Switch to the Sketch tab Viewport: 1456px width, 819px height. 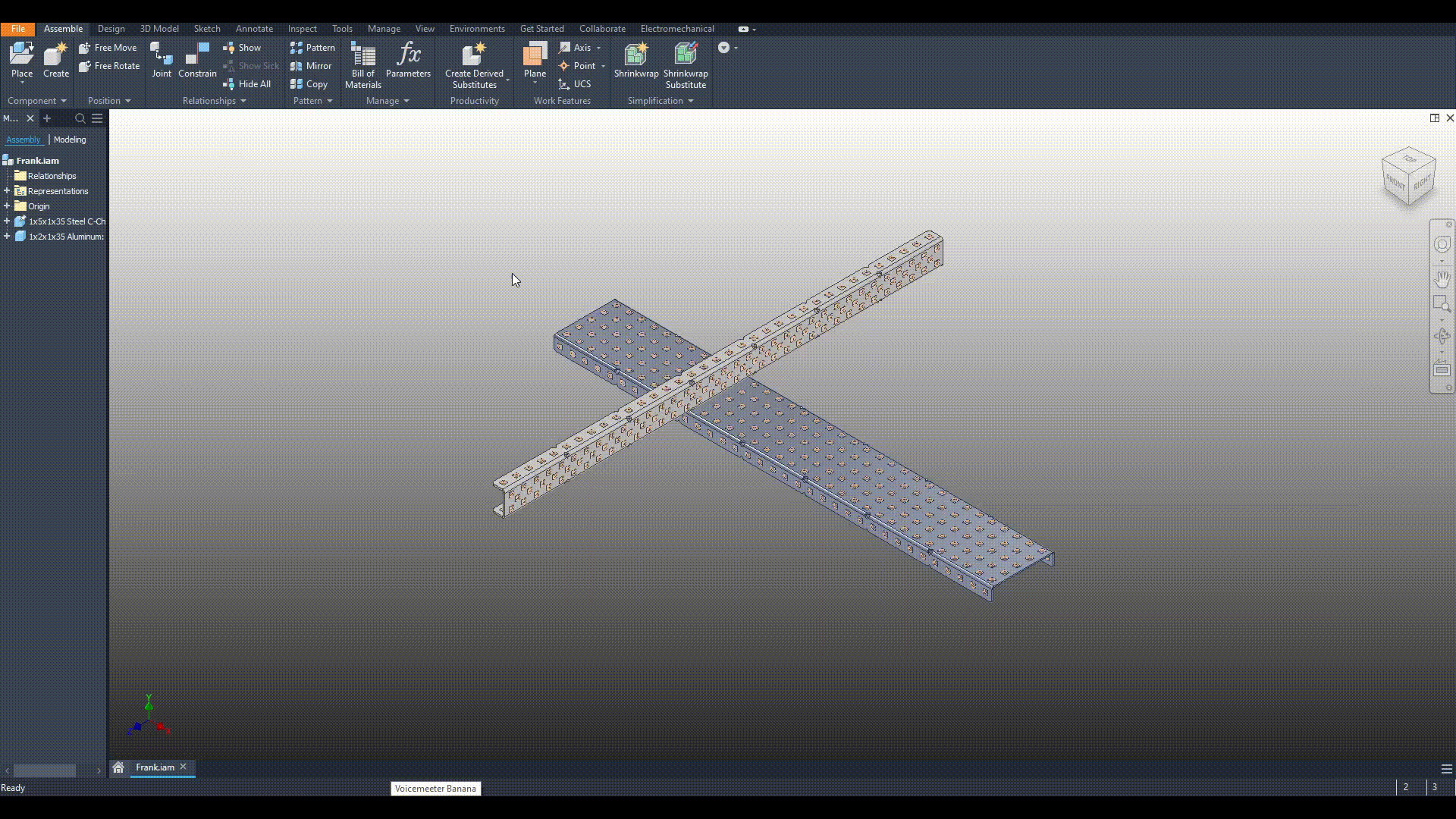tap(207, 29)
